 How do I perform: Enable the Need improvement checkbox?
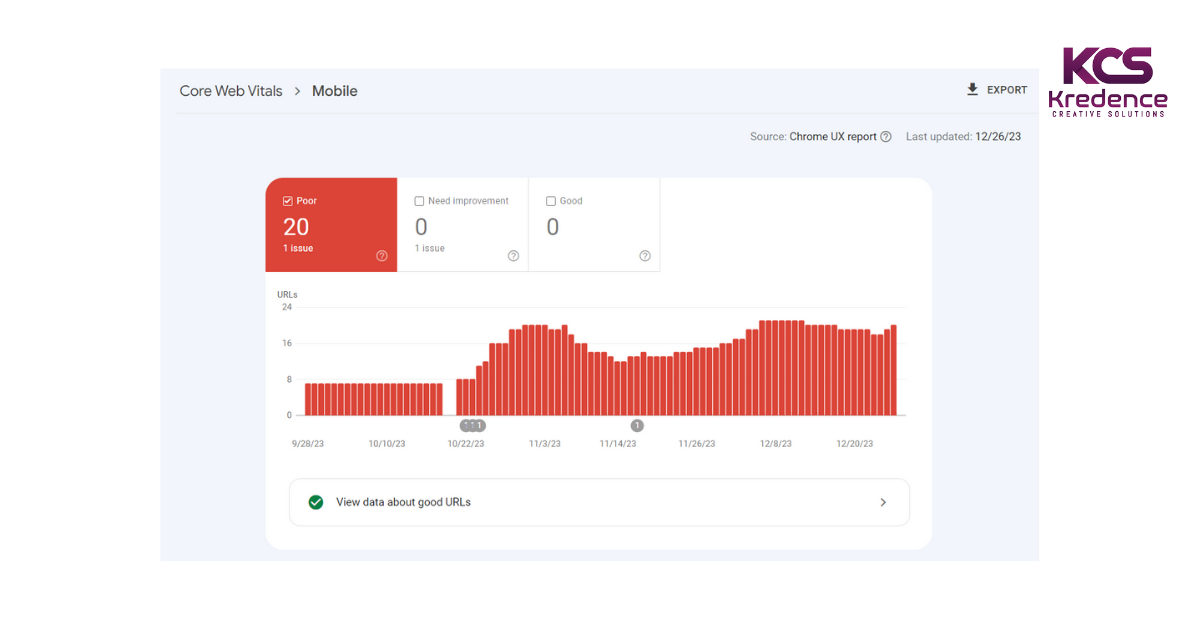(x=419, y=200)
